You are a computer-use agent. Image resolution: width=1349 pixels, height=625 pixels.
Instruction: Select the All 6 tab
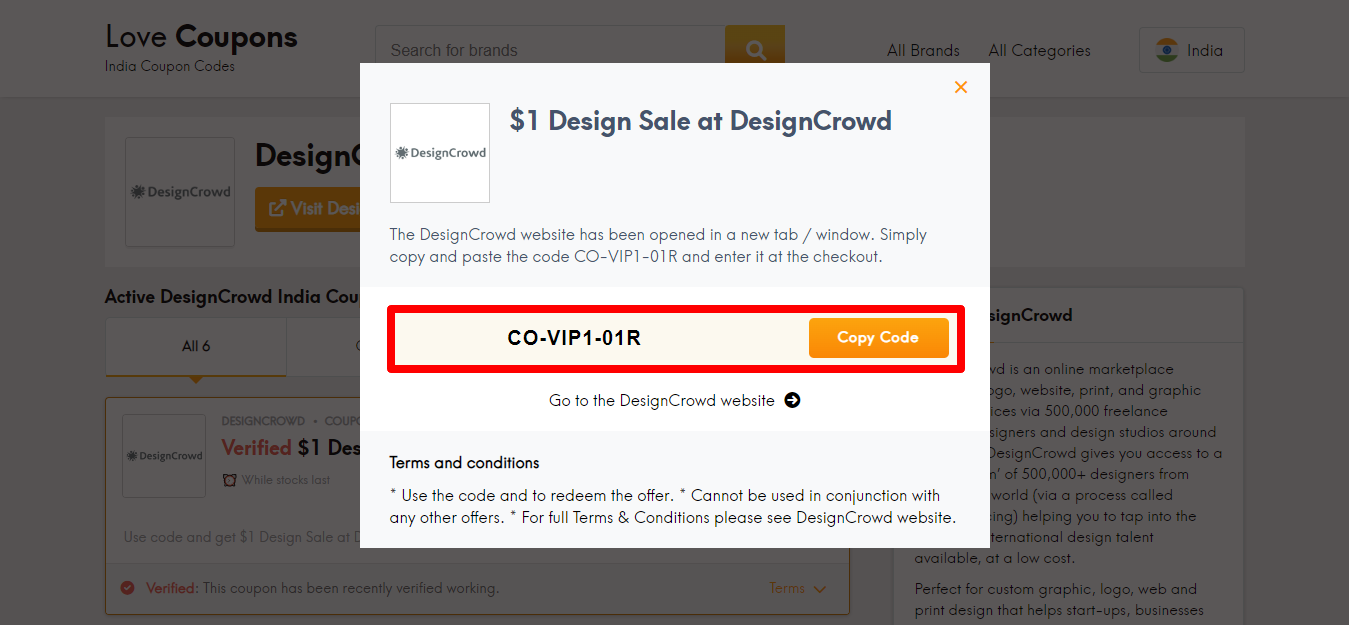tap(196, 346)
